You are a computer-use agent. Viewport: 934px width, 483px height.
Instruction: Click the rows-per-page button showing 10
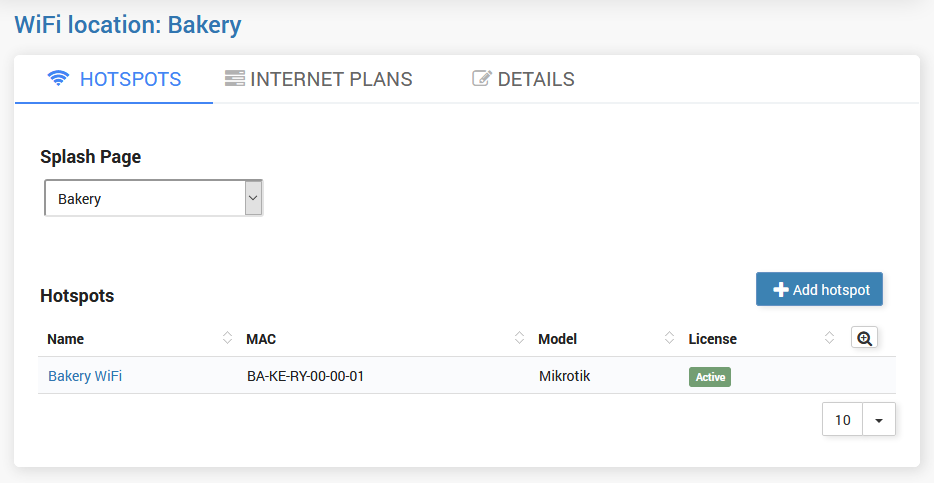pos(843,420)
